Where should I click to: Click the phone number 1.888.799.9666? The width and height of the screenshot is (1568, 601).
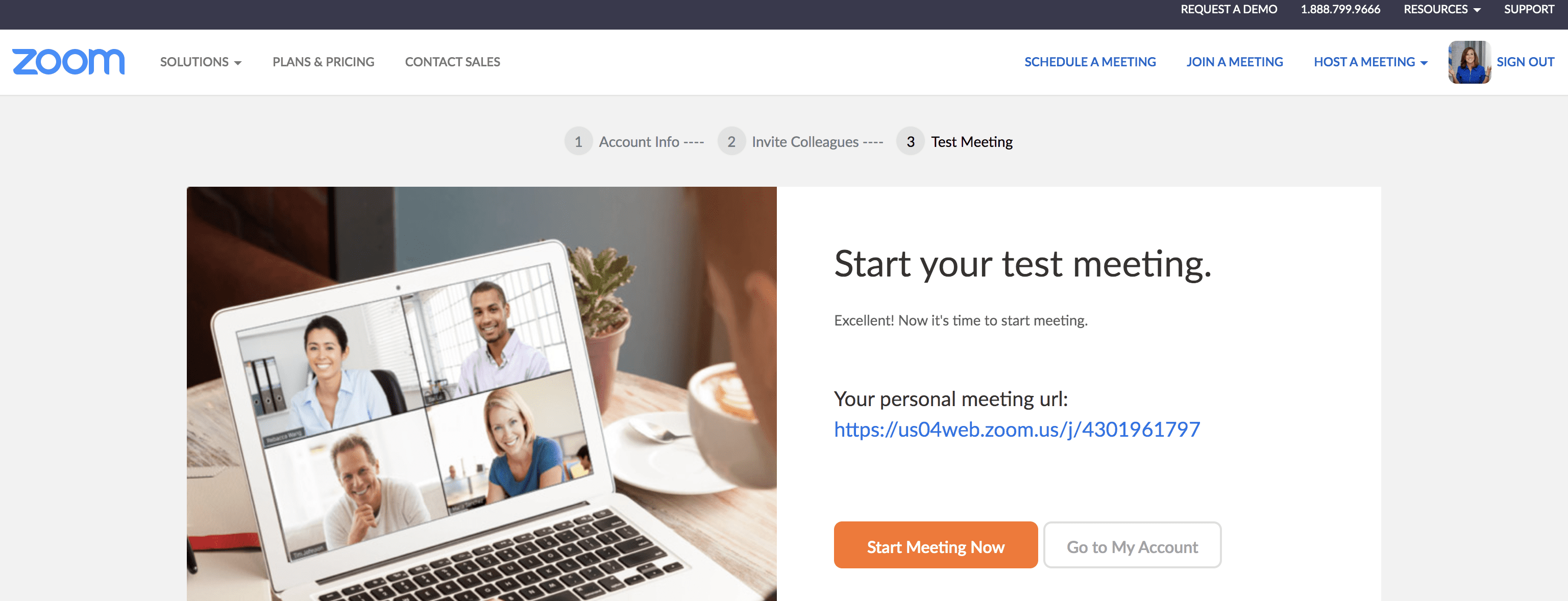coord(1340,9)
